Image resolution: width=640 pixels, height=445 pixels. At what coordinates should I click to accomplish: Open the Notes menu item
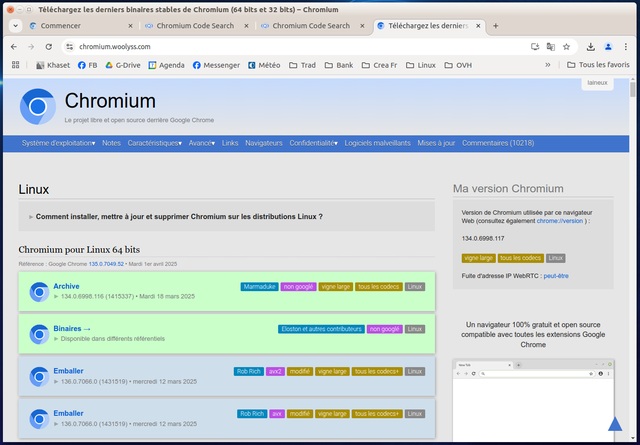coord(111,143)
